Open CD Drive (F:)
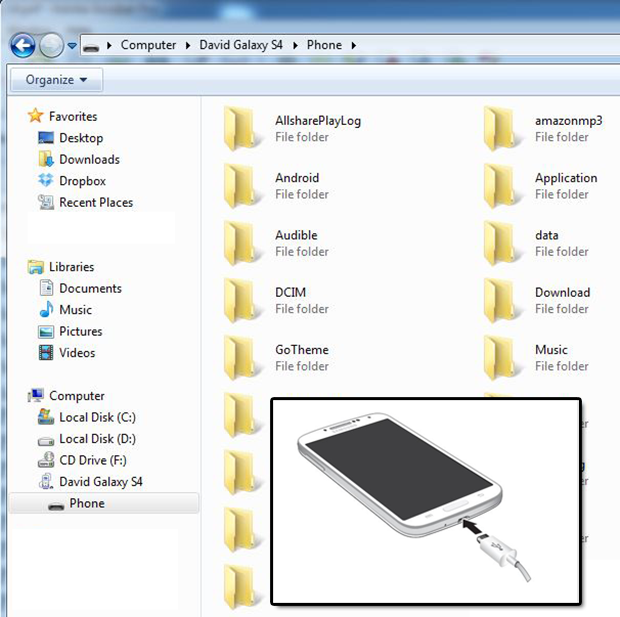Viewport: 620px width, 617px height. tap(93, 460)
